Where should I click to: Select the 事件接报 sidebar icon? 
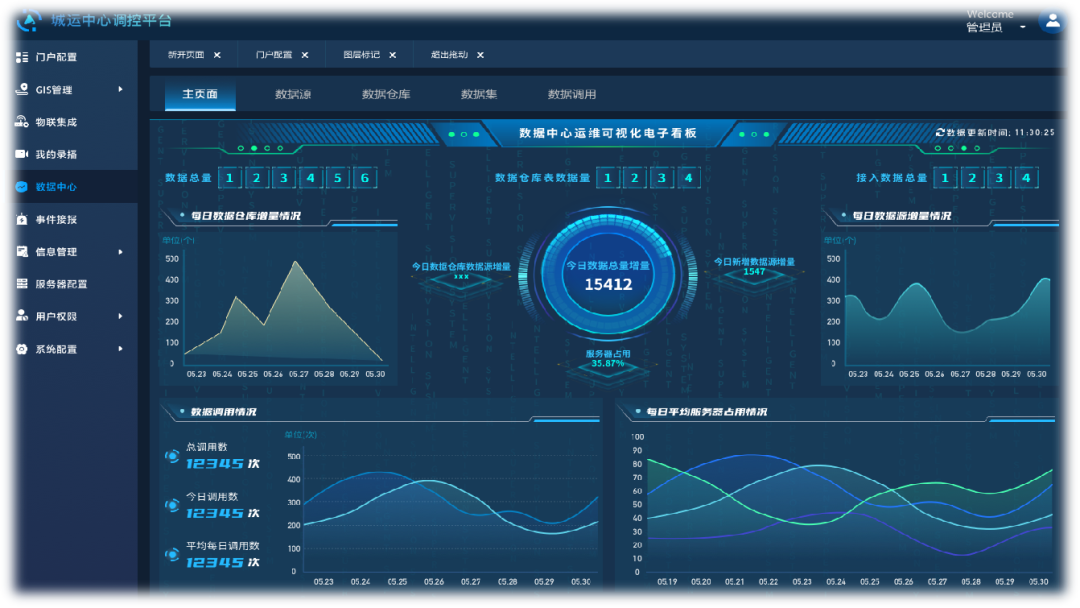(22, 219)
